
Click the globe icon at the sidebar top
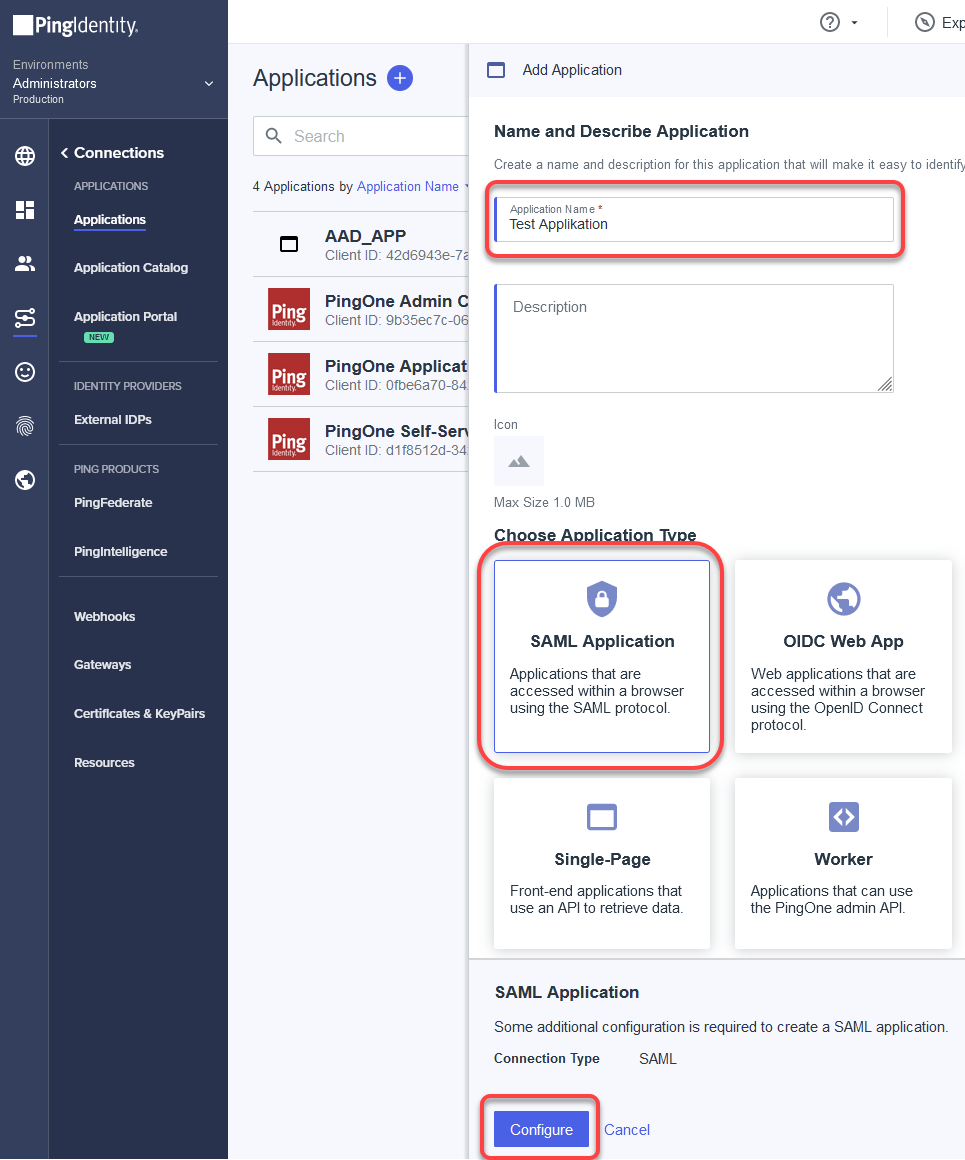point(24,156)
